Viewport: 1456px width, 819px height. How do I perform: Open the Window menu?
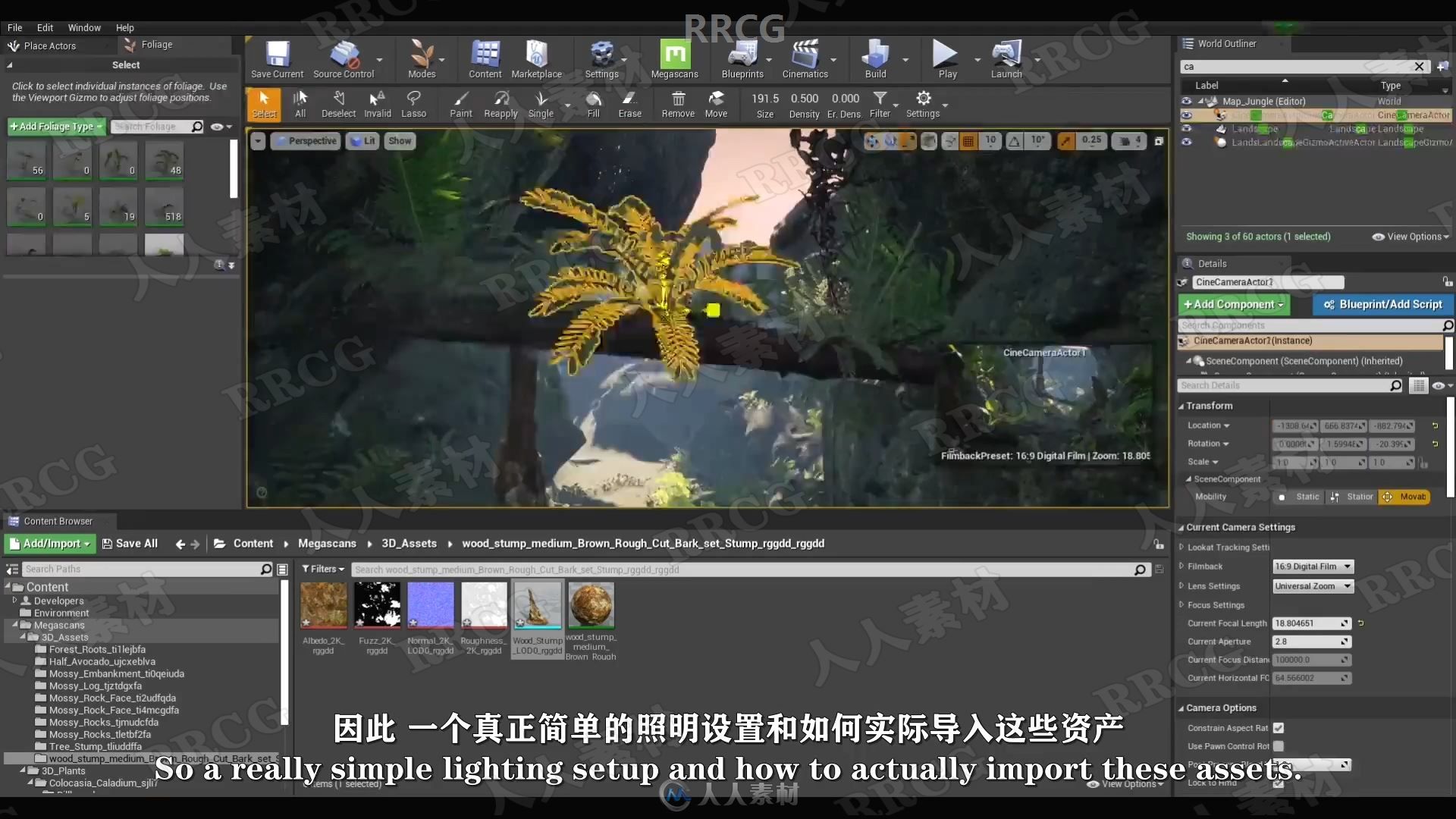pos(83,27)
